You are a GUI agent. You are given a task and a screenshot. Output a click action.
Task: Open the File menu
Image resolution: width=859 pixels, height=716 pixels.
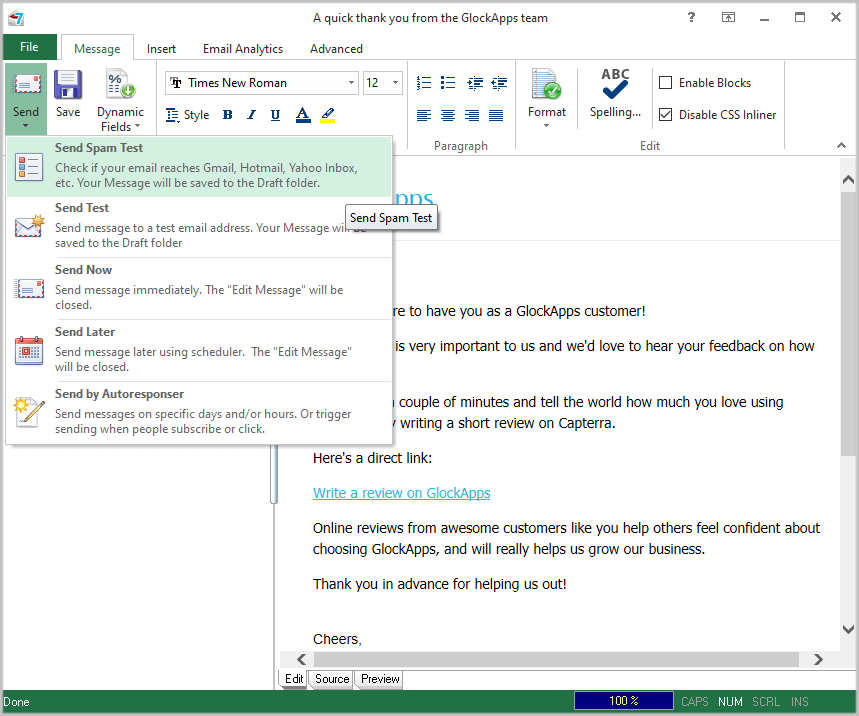(30, 47)
